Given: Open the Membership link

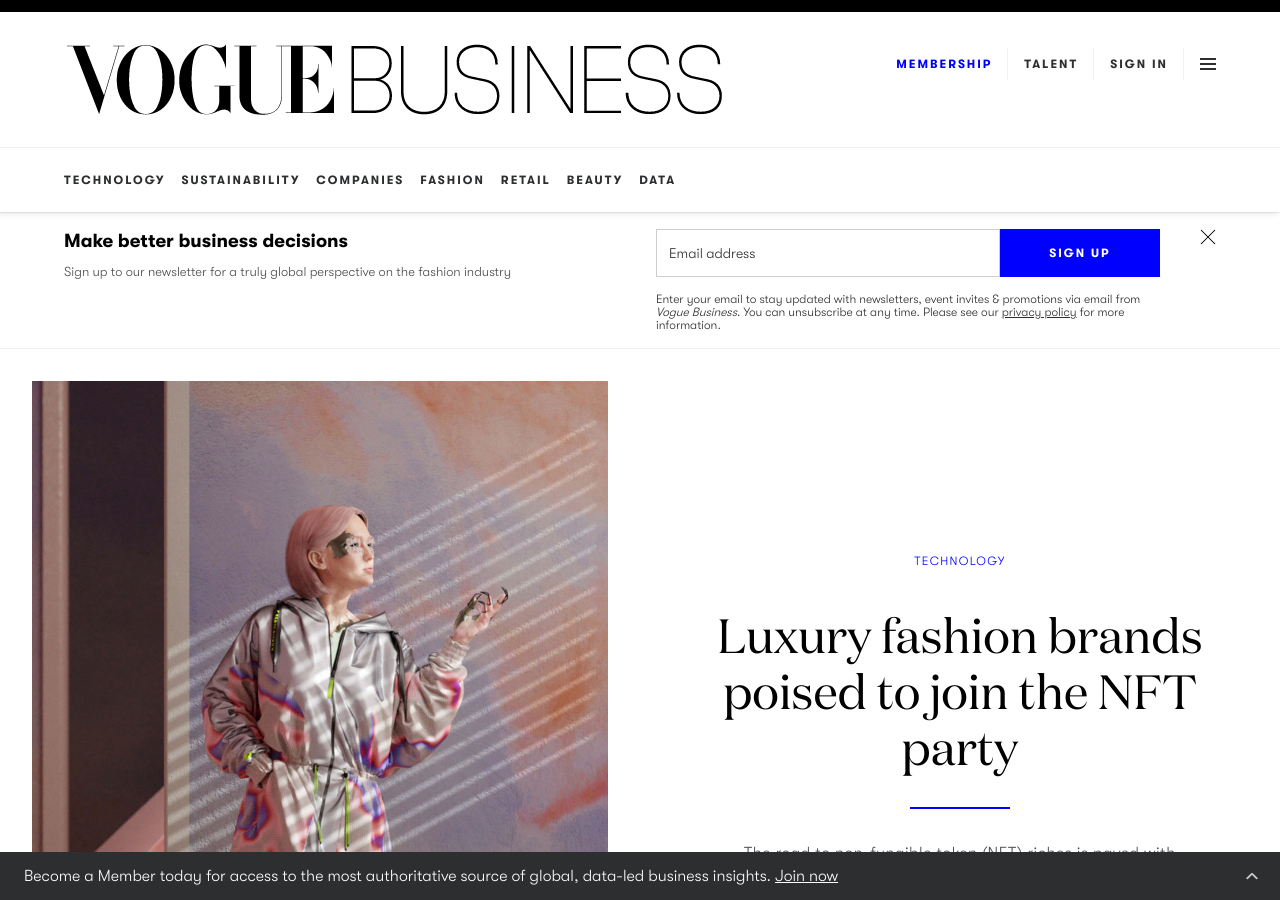Looking at the screenshot, I should [x=944, y=64].
